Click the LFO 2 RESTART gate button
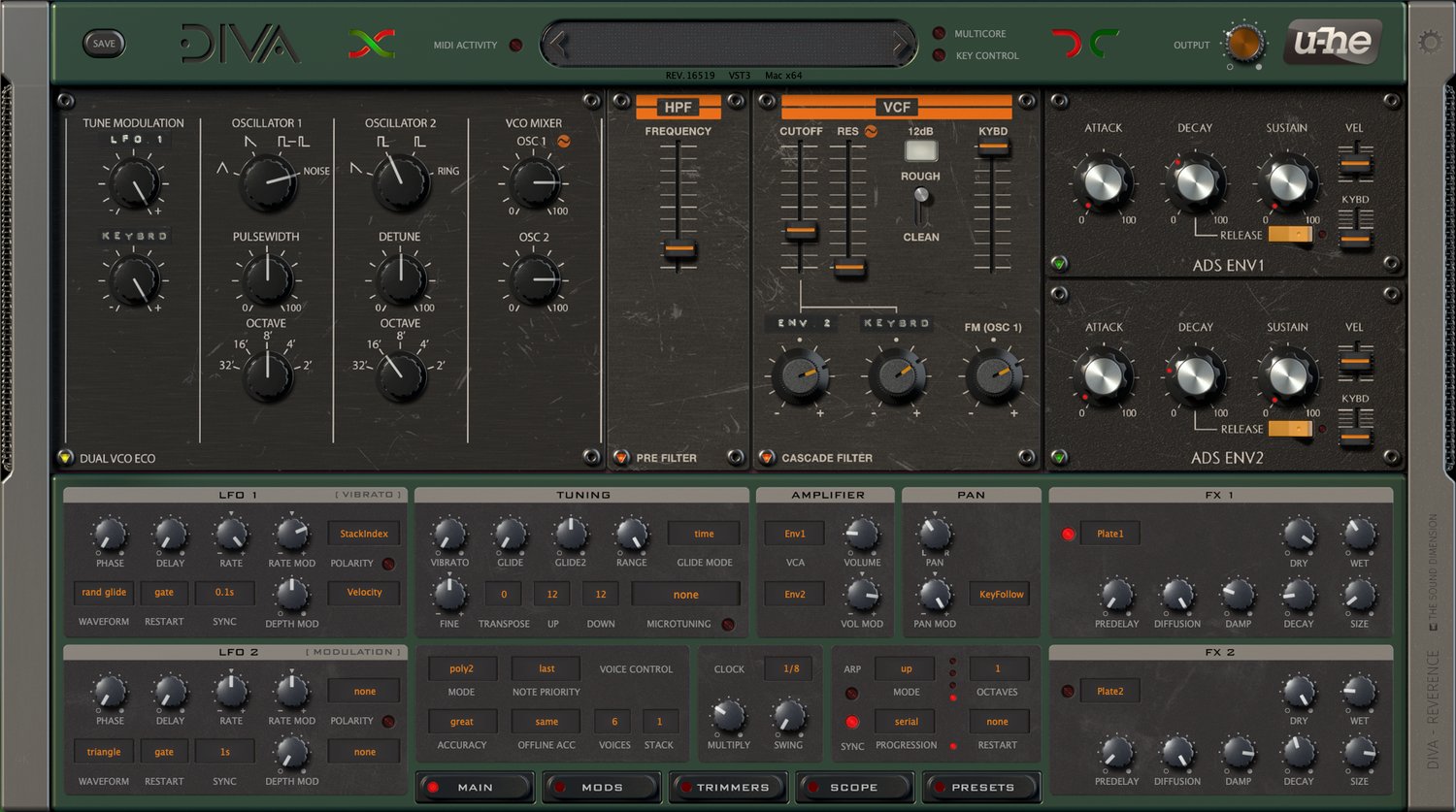Image resolution: width=1456 pixels, height=812 pixels. pyautogui.click(x=164, y=752)
